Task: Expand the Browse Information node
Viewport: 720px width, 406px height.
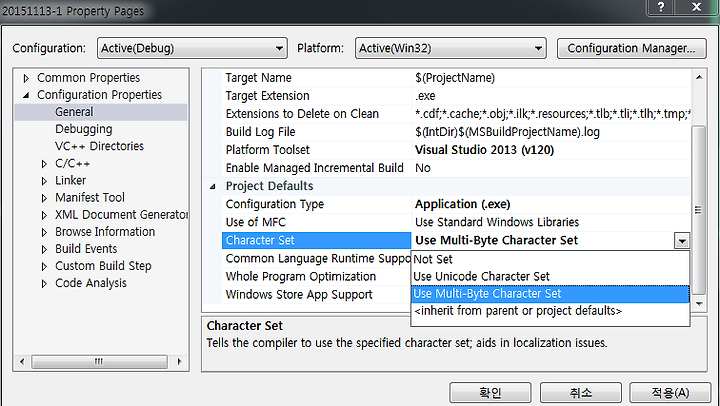Action: click(x=44, y=232)
